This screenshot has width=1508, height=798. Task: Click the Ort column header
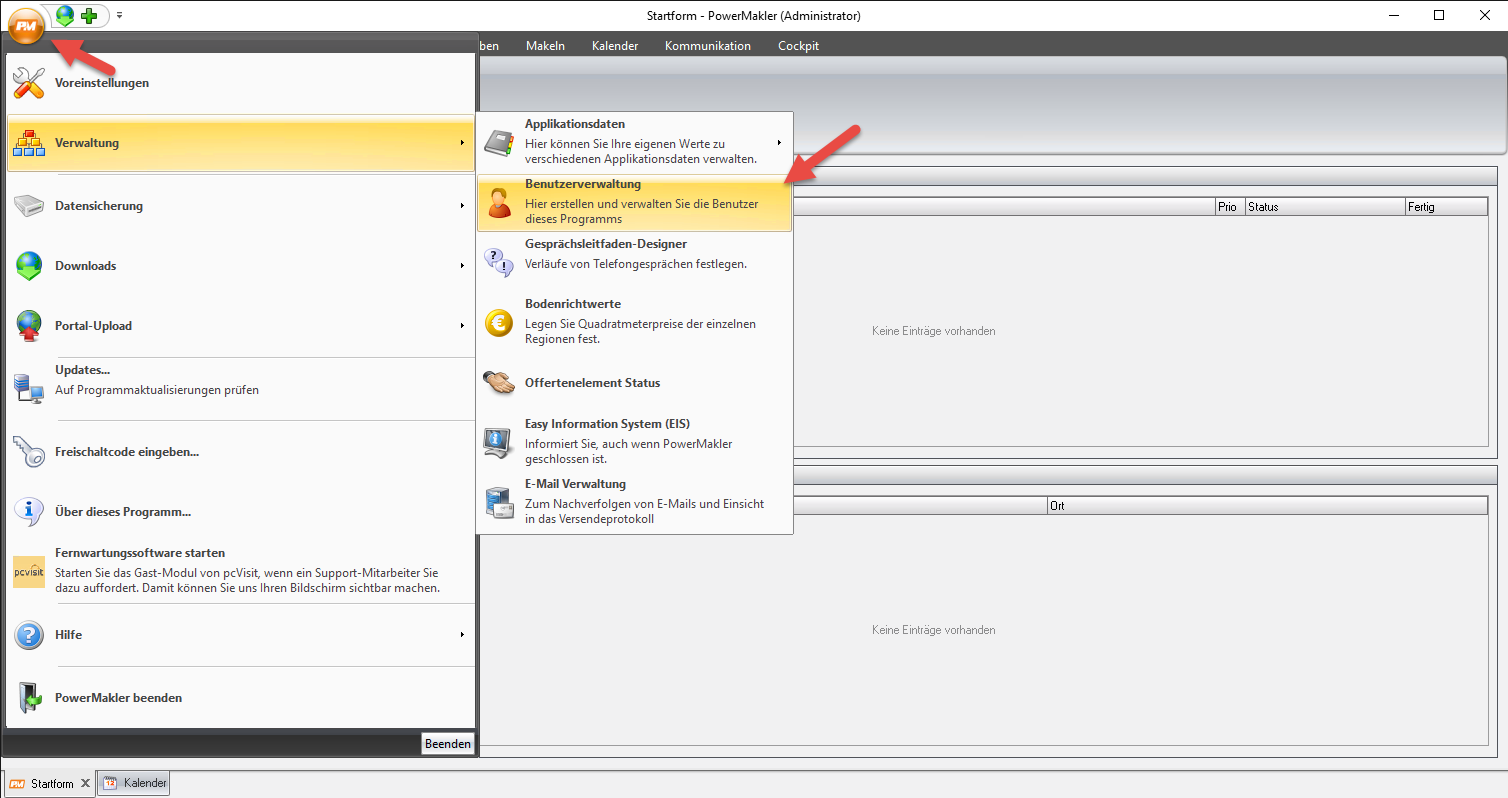click(x=1268, y=506)
